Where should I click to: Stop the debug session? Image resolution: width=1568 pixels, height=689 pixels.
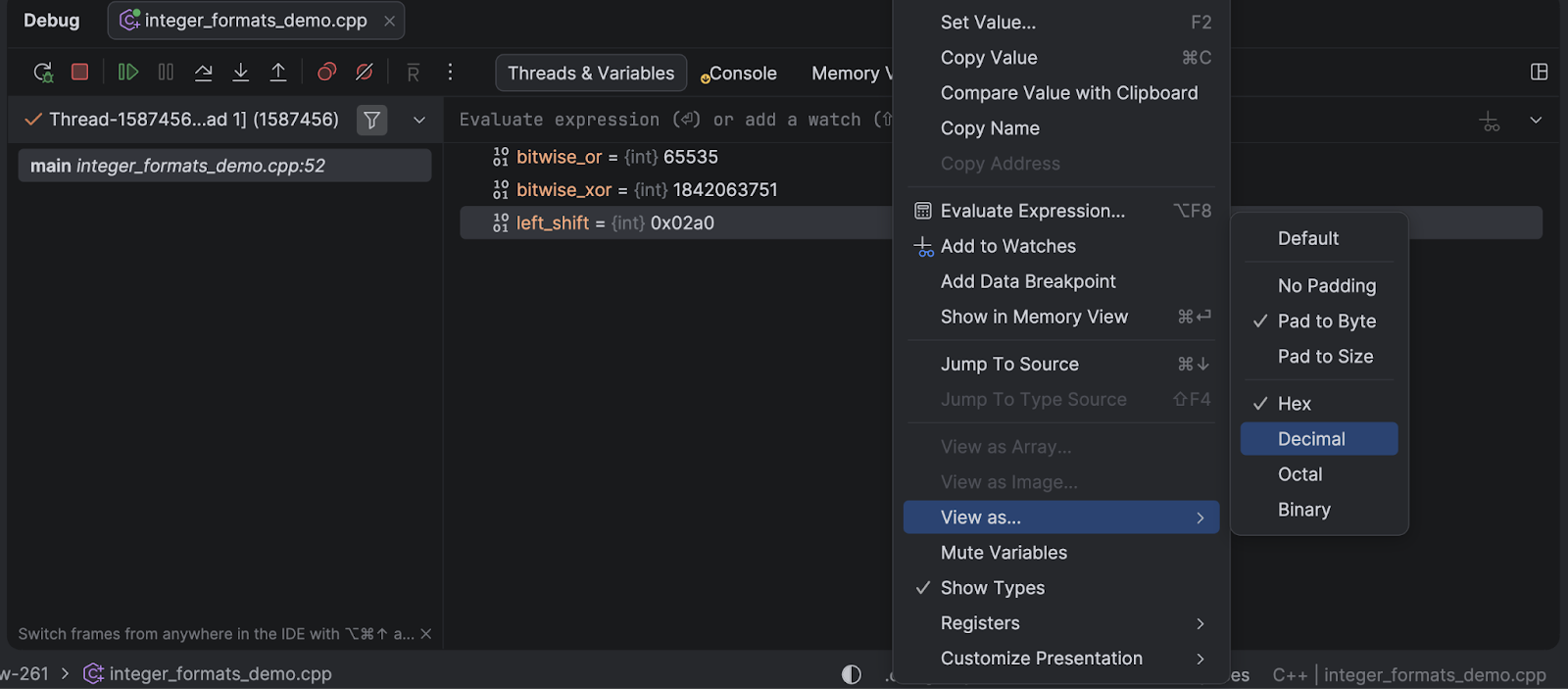(x=80, y=73)
